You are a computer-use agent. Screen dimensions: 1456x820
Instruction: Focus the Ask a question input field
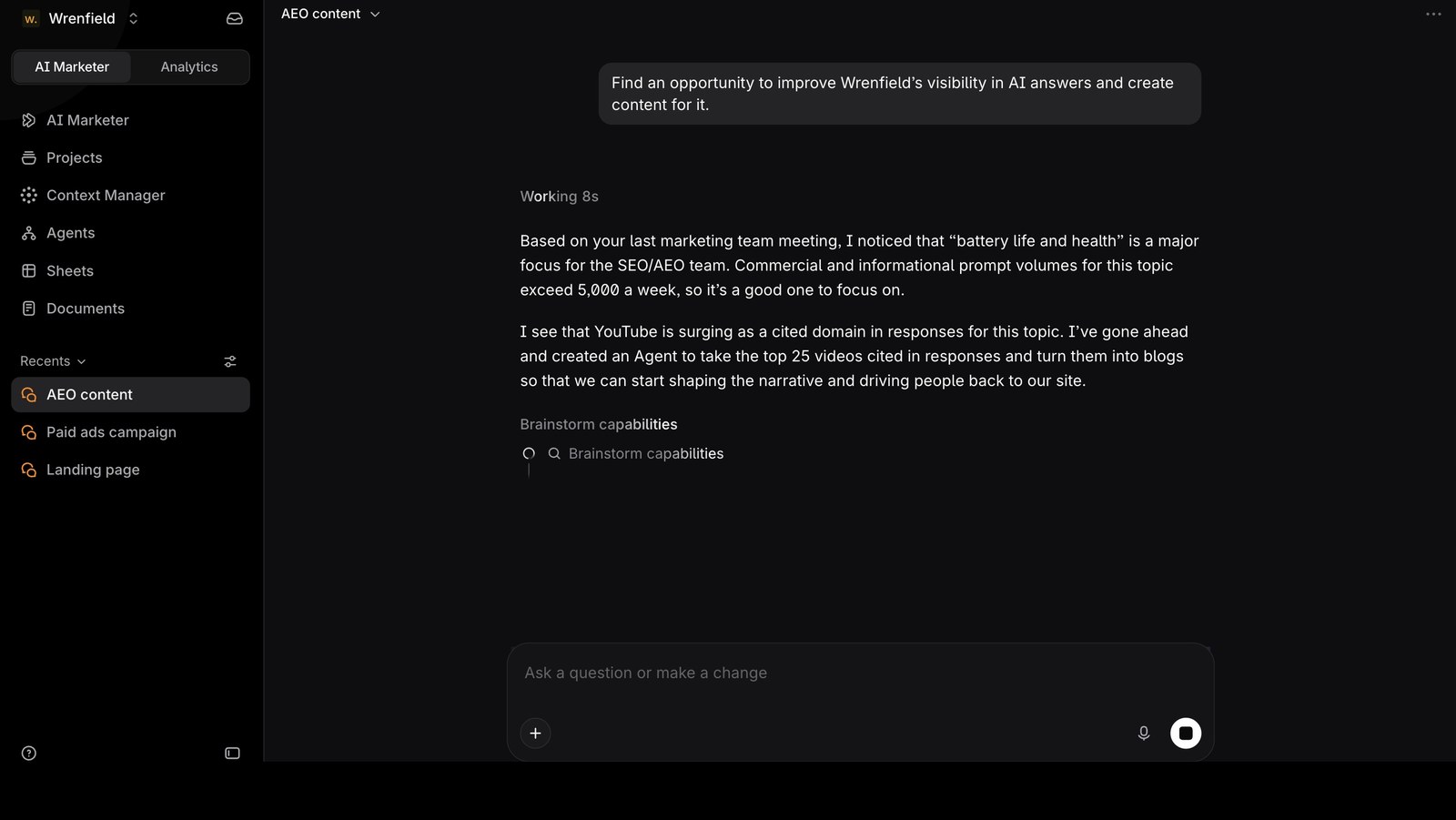pyautogui.click(x=860, y=673)
